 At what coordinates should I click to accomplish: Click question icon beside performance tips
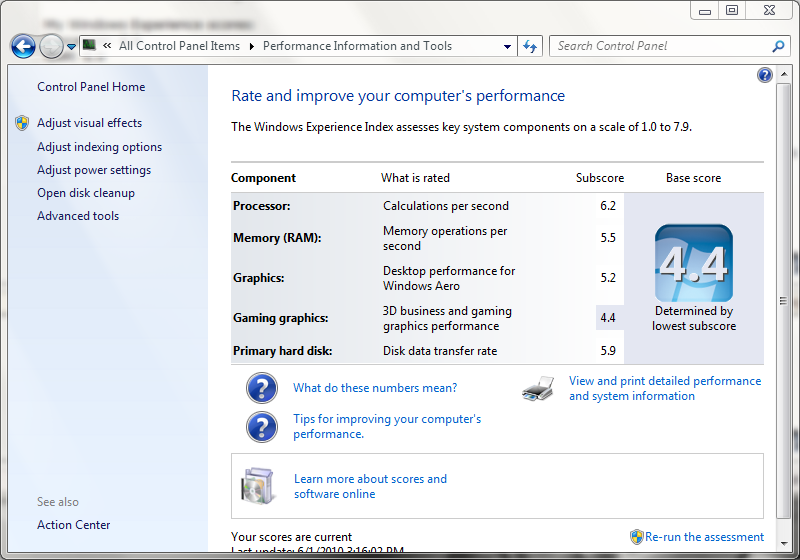coord(262,427)
